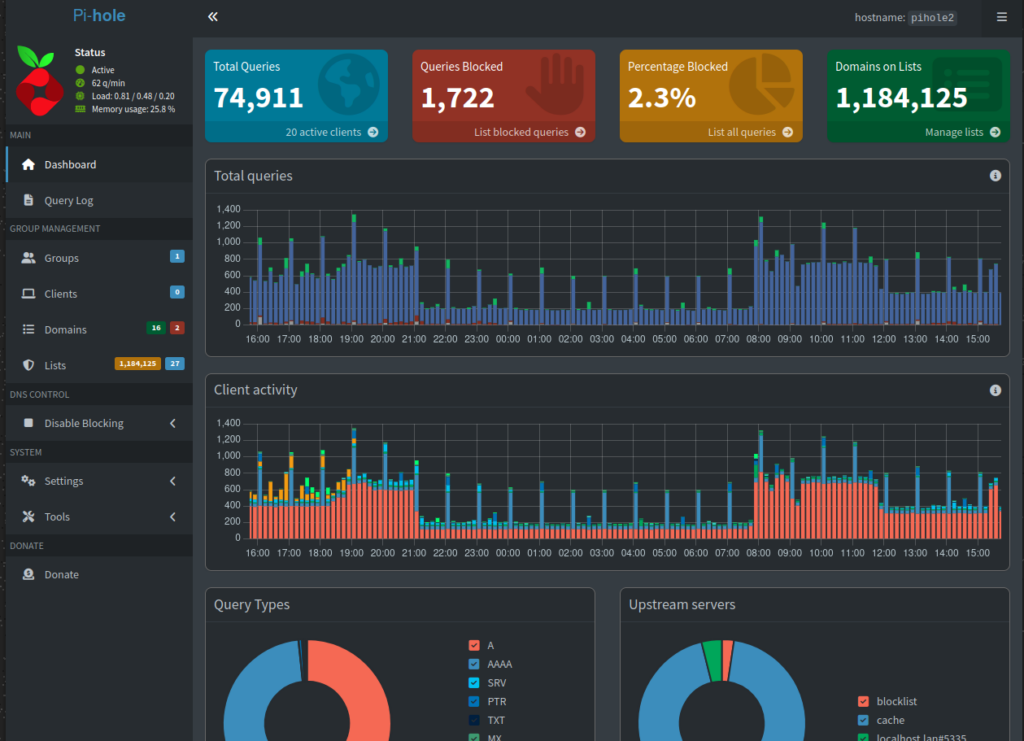Click info icon on Total queries panel
Screen dimensions: 1024x741
tap(995, 176)
